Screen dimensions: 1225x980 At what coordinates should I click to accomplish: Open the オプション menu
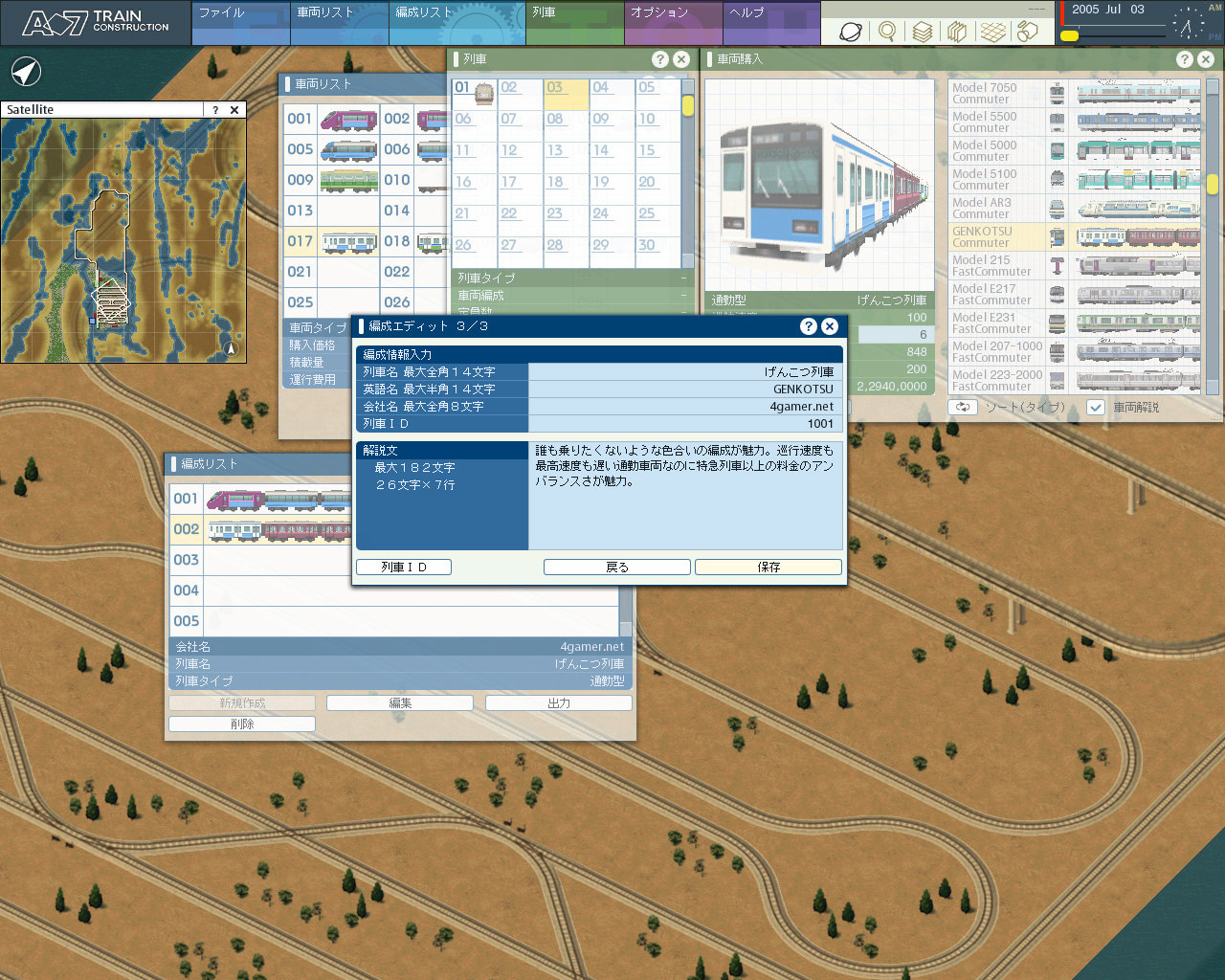[673, 23]
